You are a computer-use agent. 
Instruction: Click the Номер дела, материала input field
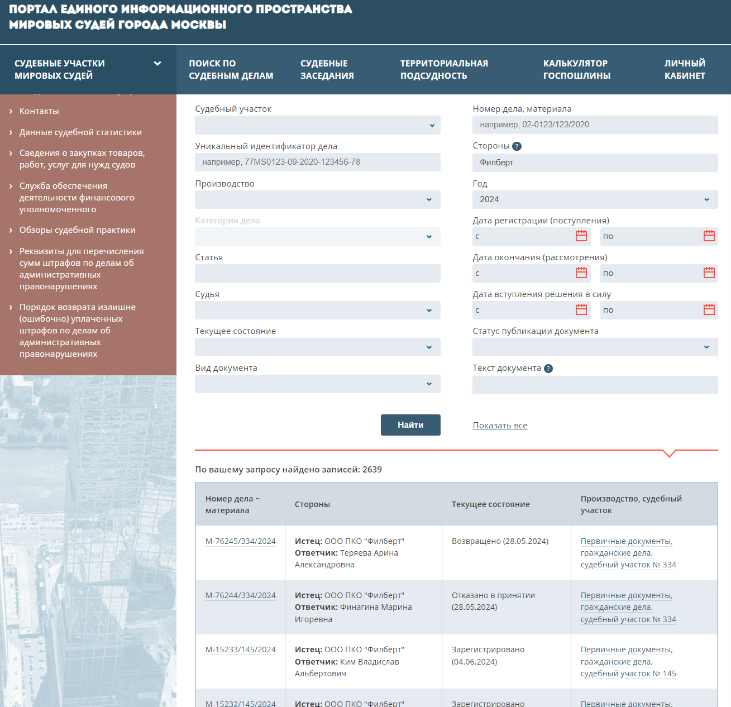(594, 126)
